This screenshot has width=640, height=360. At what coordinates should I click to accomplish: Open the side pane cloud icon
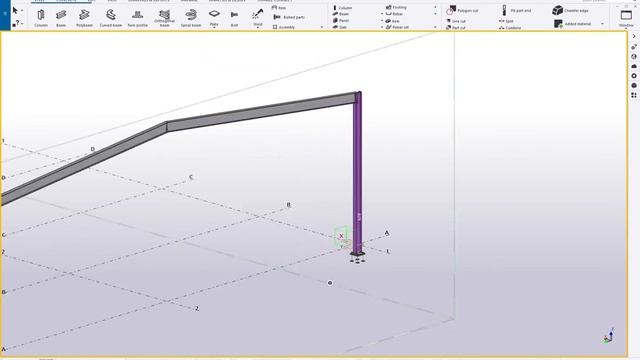[x=634, y=66]
